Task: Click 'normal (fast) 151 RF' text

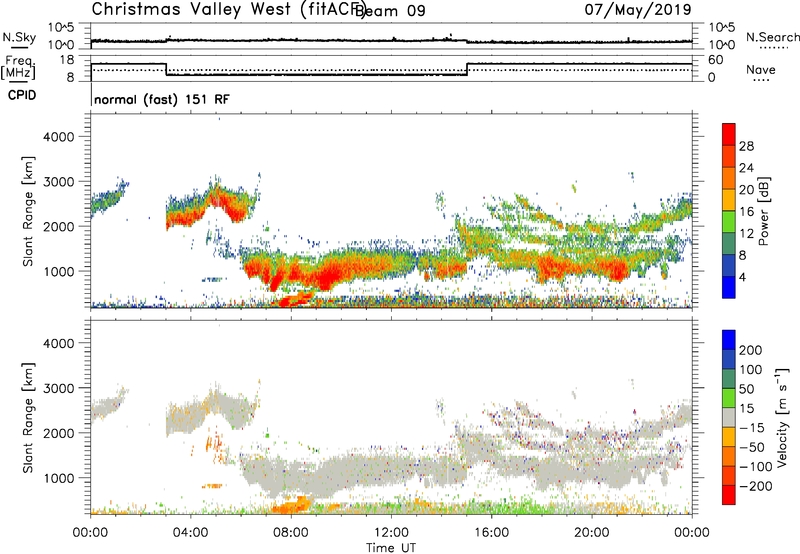Action: click(162, 99)
